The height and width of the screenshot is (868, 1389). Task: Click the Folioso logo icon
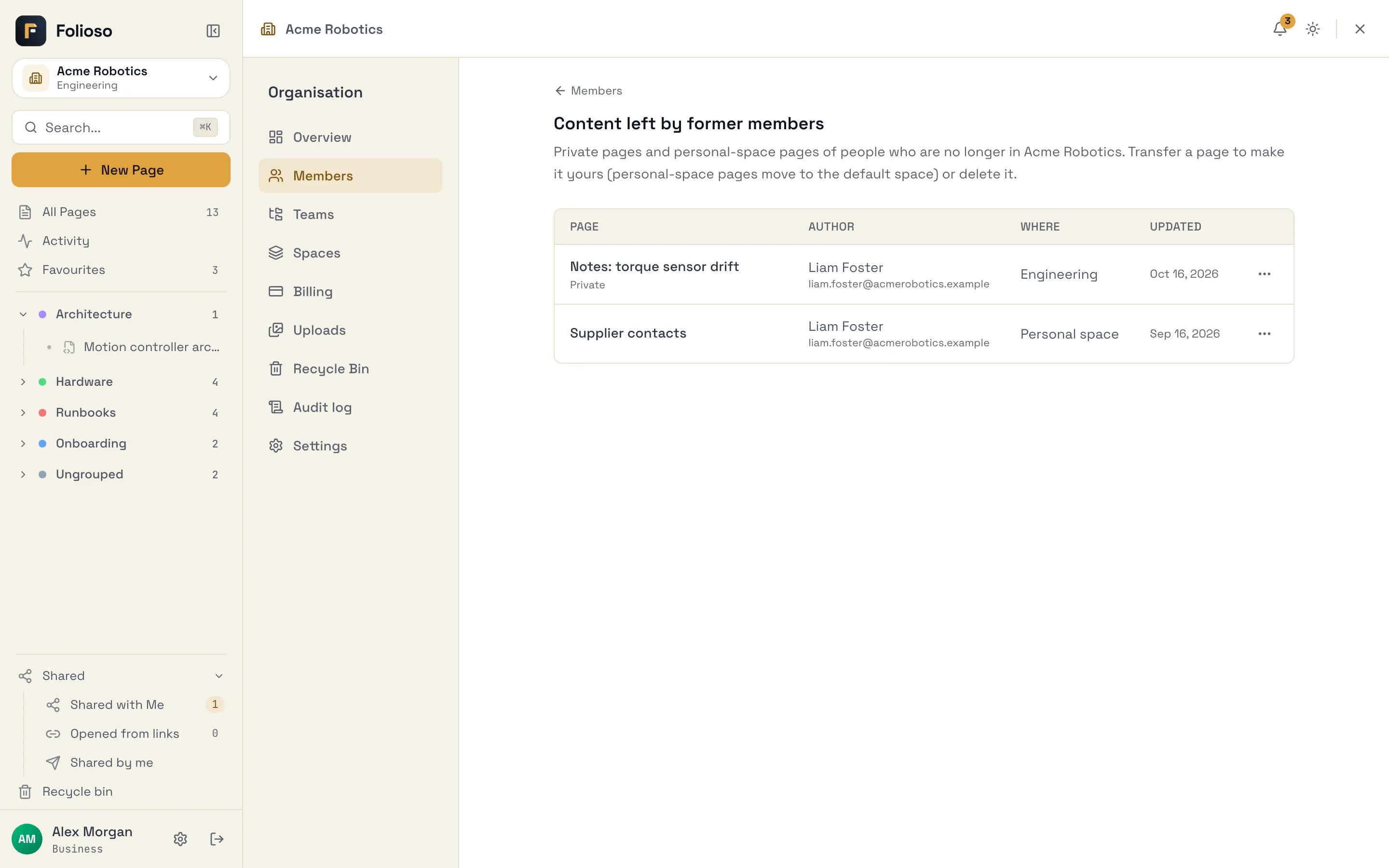[x=31, y=30]
